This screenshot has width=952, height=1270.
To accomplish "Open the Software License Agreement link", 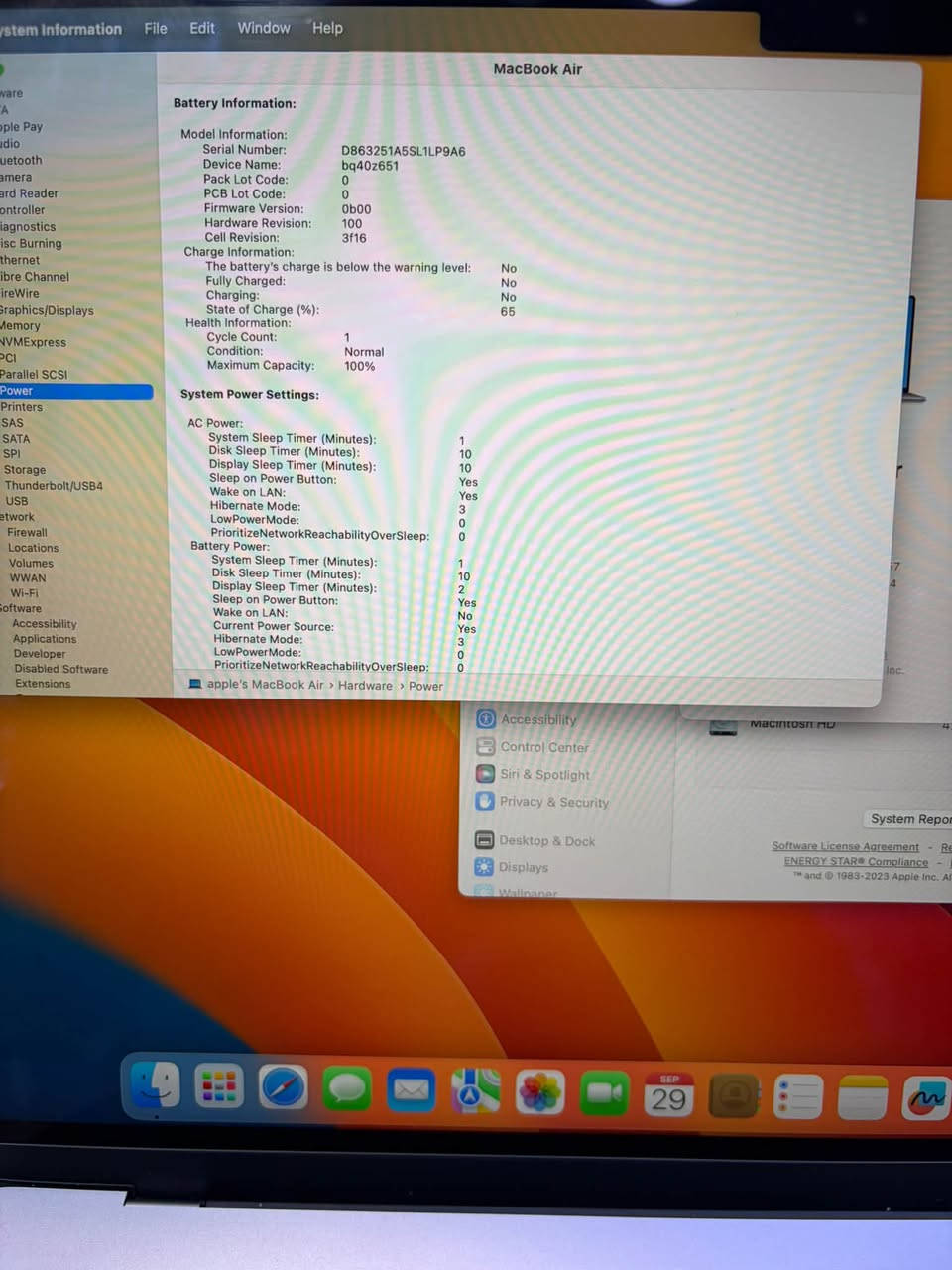I will (846, 846).
